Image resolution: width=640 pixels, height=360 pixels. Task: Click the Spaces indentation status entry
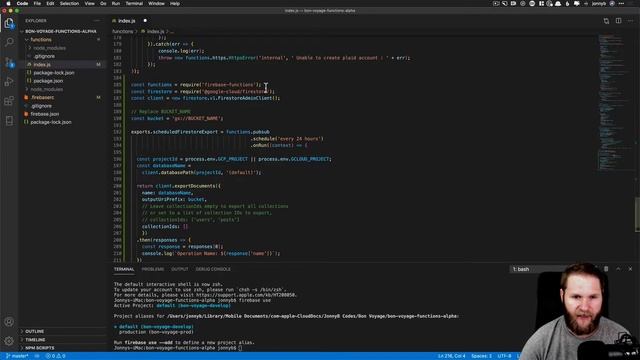(x=481, y=356)
